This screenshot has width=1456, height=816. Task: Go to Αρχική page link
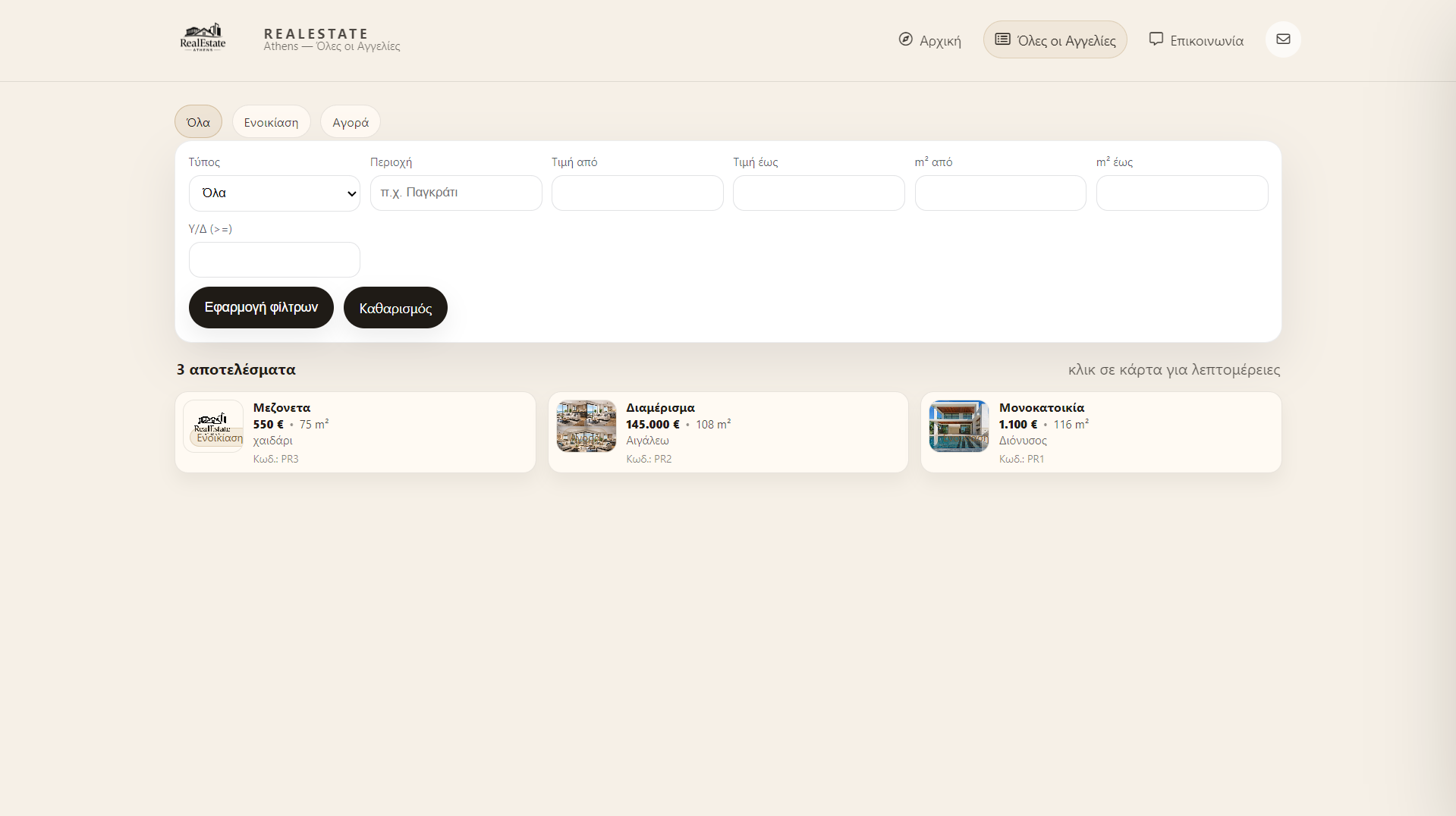pos(929,39)
